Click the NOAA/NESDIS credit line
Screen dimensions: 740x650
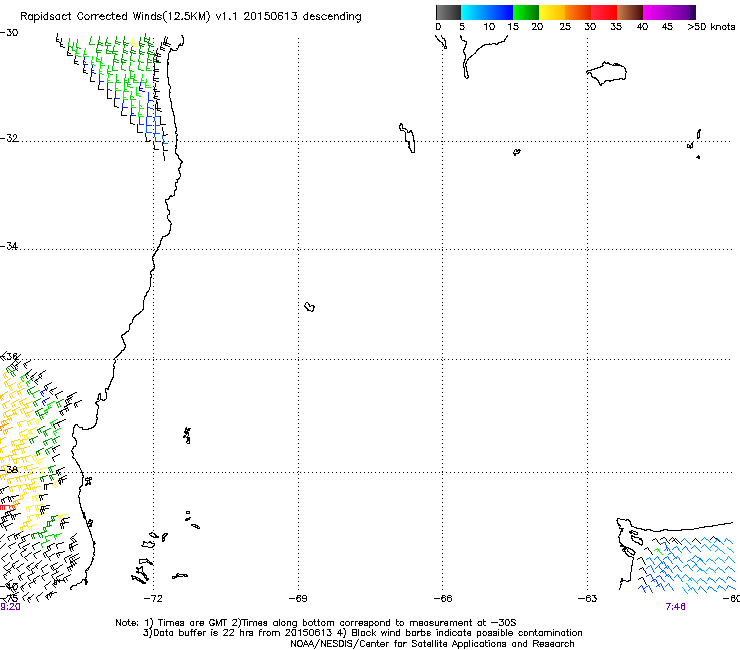click(432, 644)
